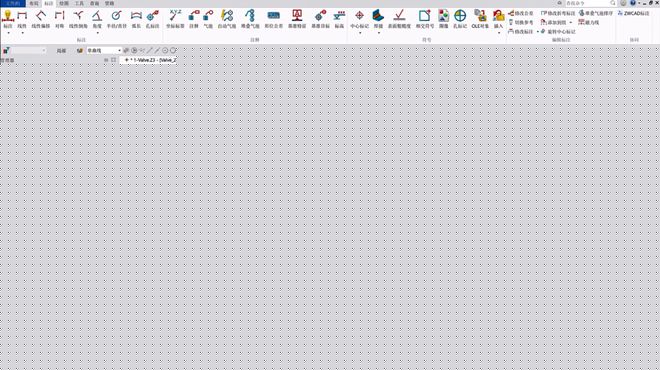Image resolution: width=660 pixels, height=370 pixels.
Task: Use the Radius/Diameter dimension tool
Action: click(x=117, y=19)
